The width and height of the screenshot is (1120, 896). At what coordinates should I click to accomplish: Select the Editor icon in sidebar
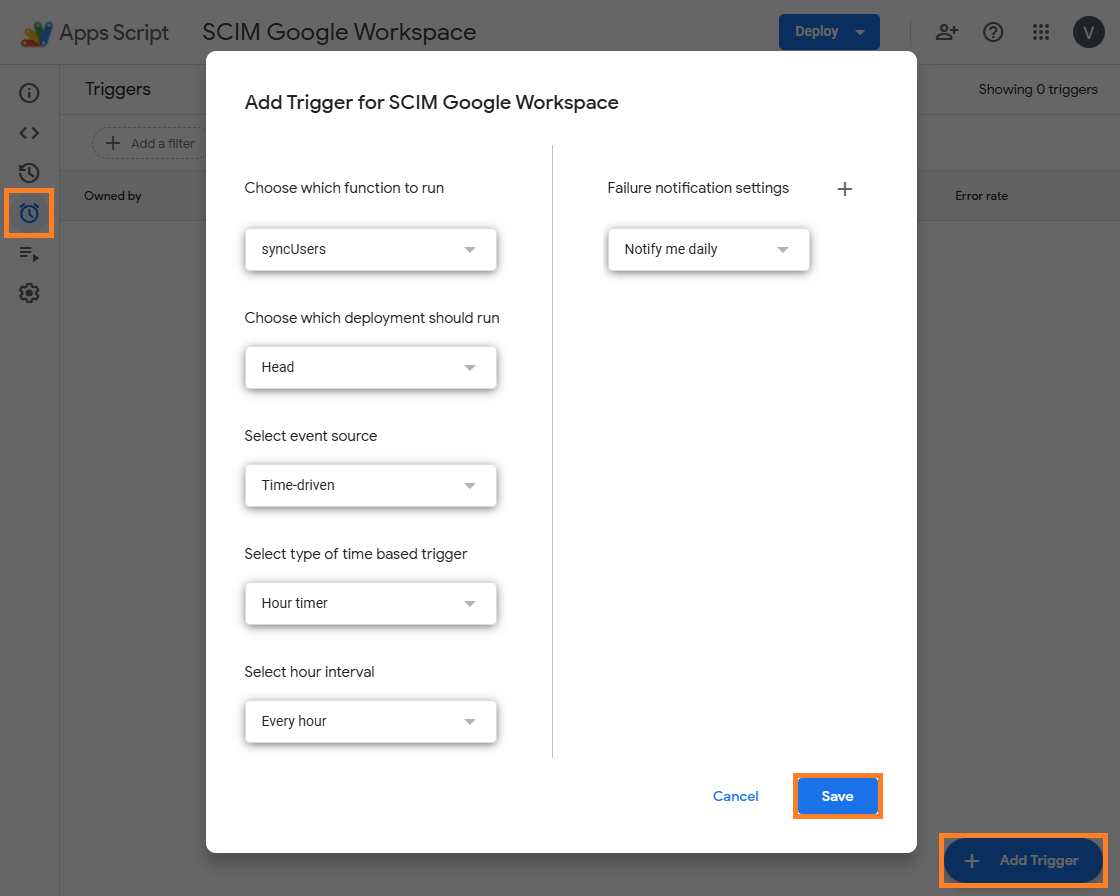click(28, 132)
